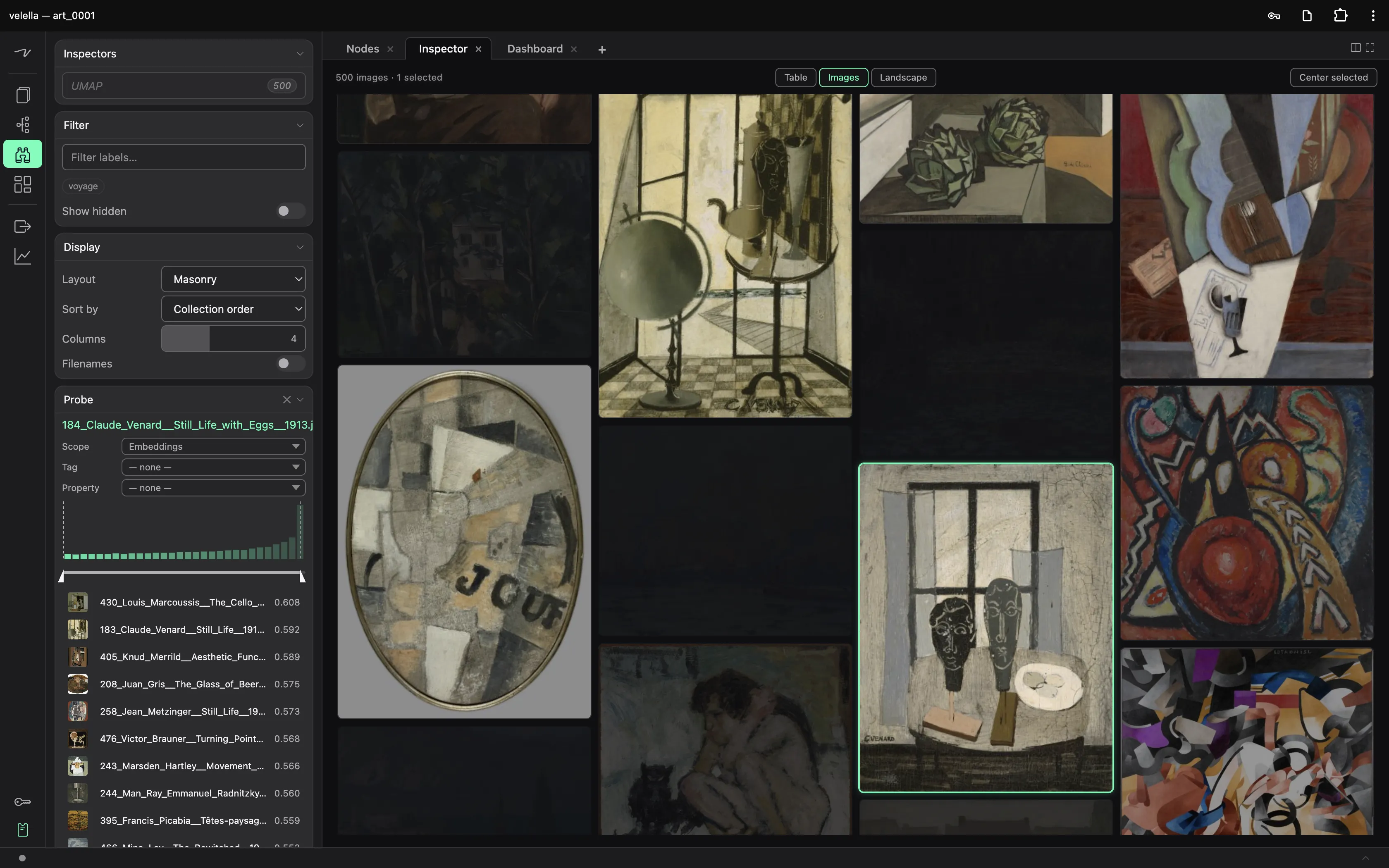This screenshot has width=1389, height=868.
Task: Click 258_Jean_Metzinger__Still_Life result row
Action: [x=184, y=711]
